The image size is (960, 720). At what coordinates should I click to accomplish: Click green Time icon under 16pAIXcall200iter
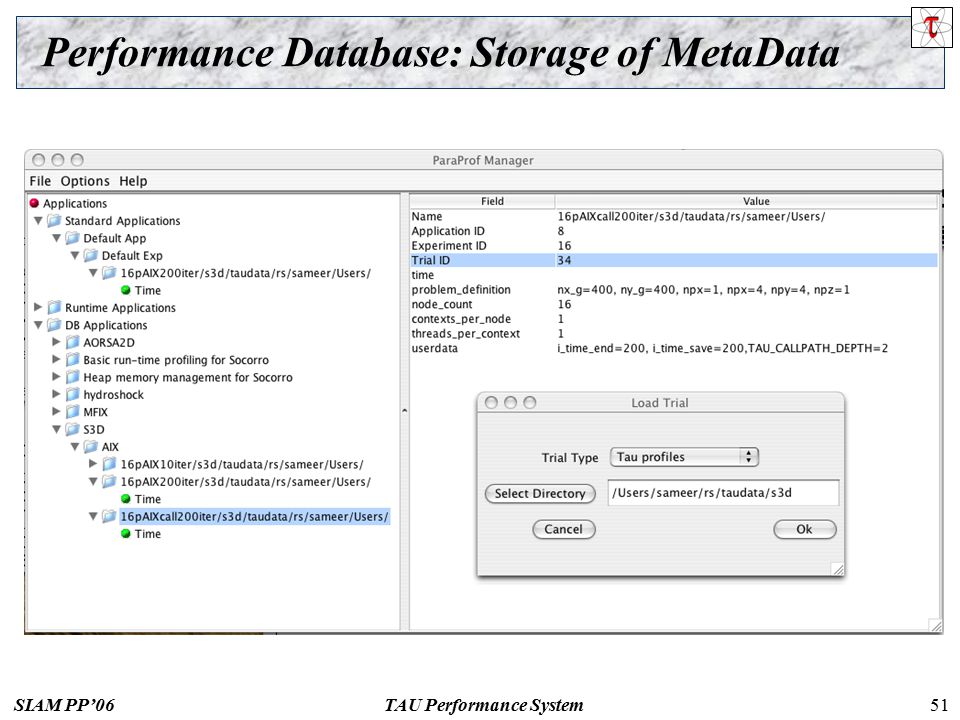tap(126, 534)
